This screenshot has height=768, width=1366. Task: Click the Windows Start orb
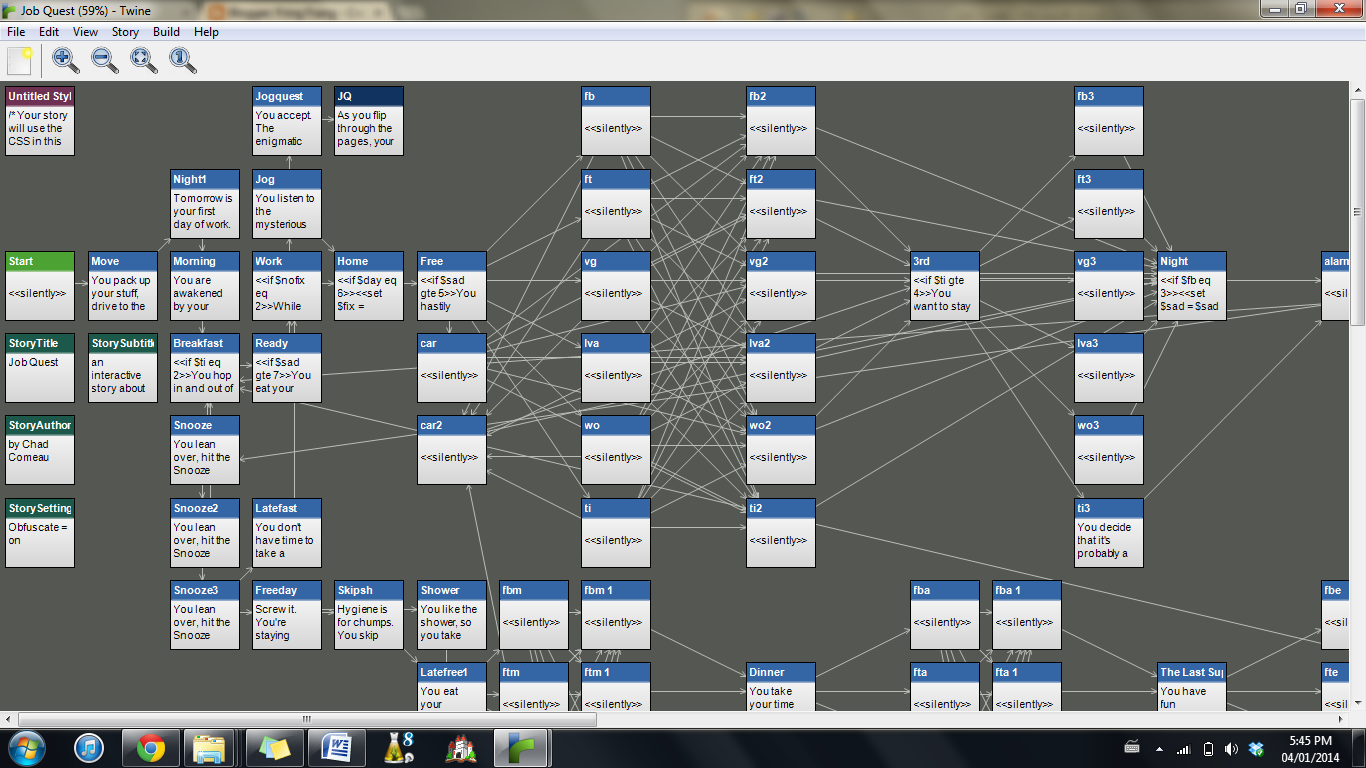(26, 747)
